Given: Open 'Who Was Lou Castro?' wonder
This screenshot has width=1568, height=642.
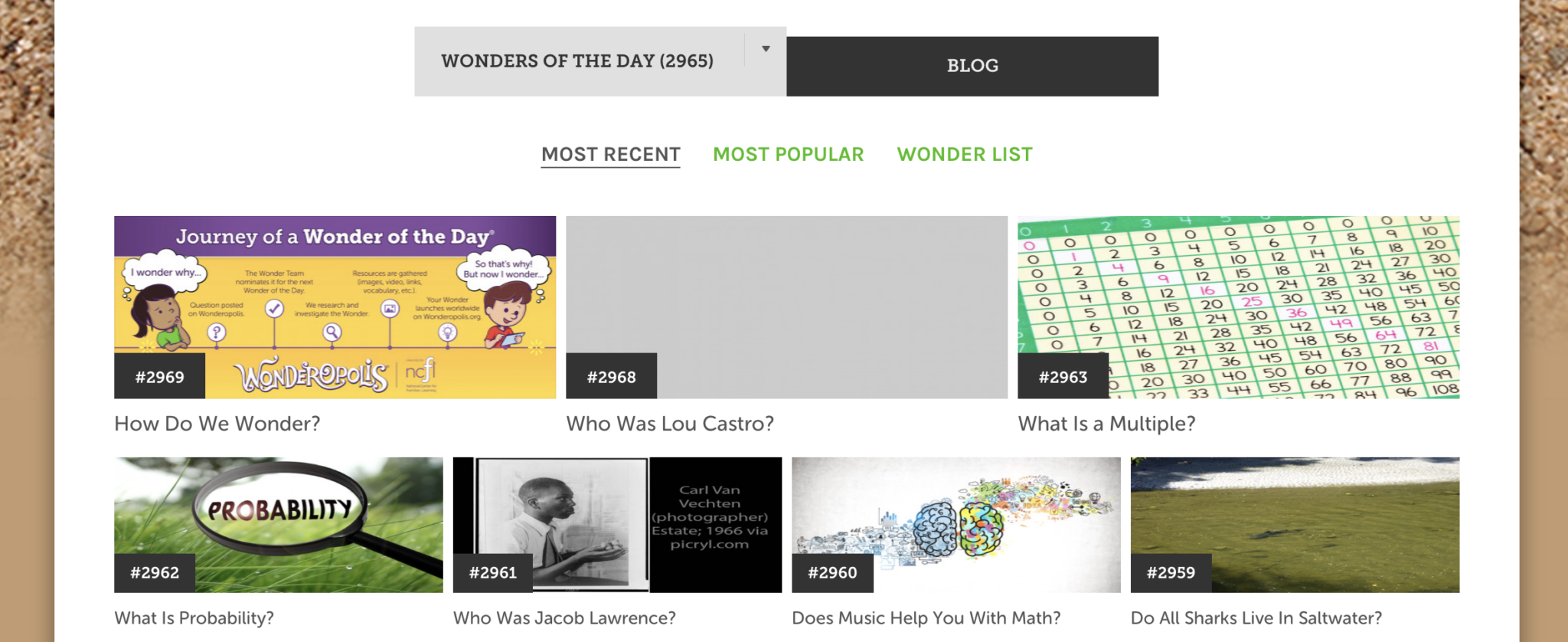Looking at the screenshot, I should tap(670, 423).
